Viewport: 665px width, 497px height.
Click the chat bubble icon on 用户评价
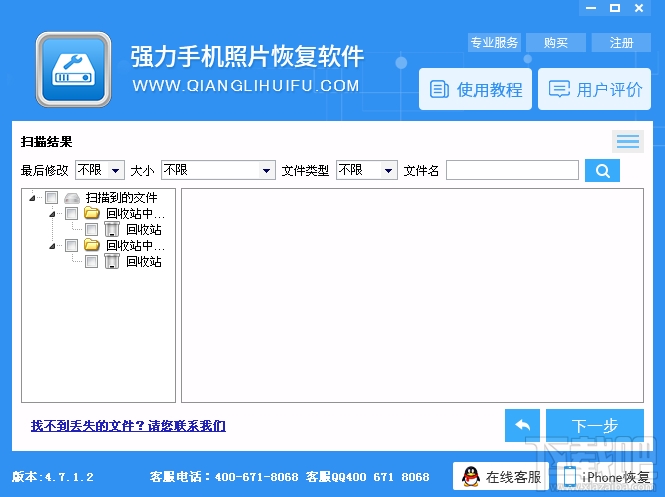tap(559, 89)
